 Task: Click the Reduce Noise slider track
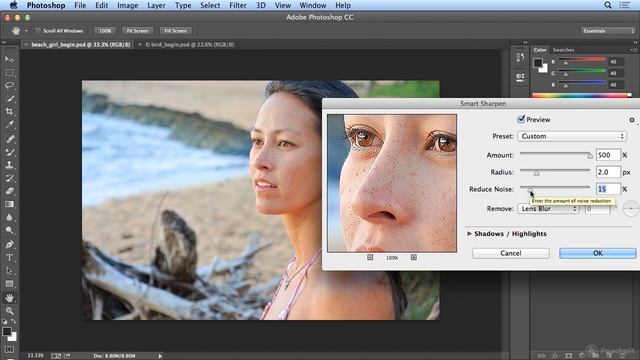555,187
